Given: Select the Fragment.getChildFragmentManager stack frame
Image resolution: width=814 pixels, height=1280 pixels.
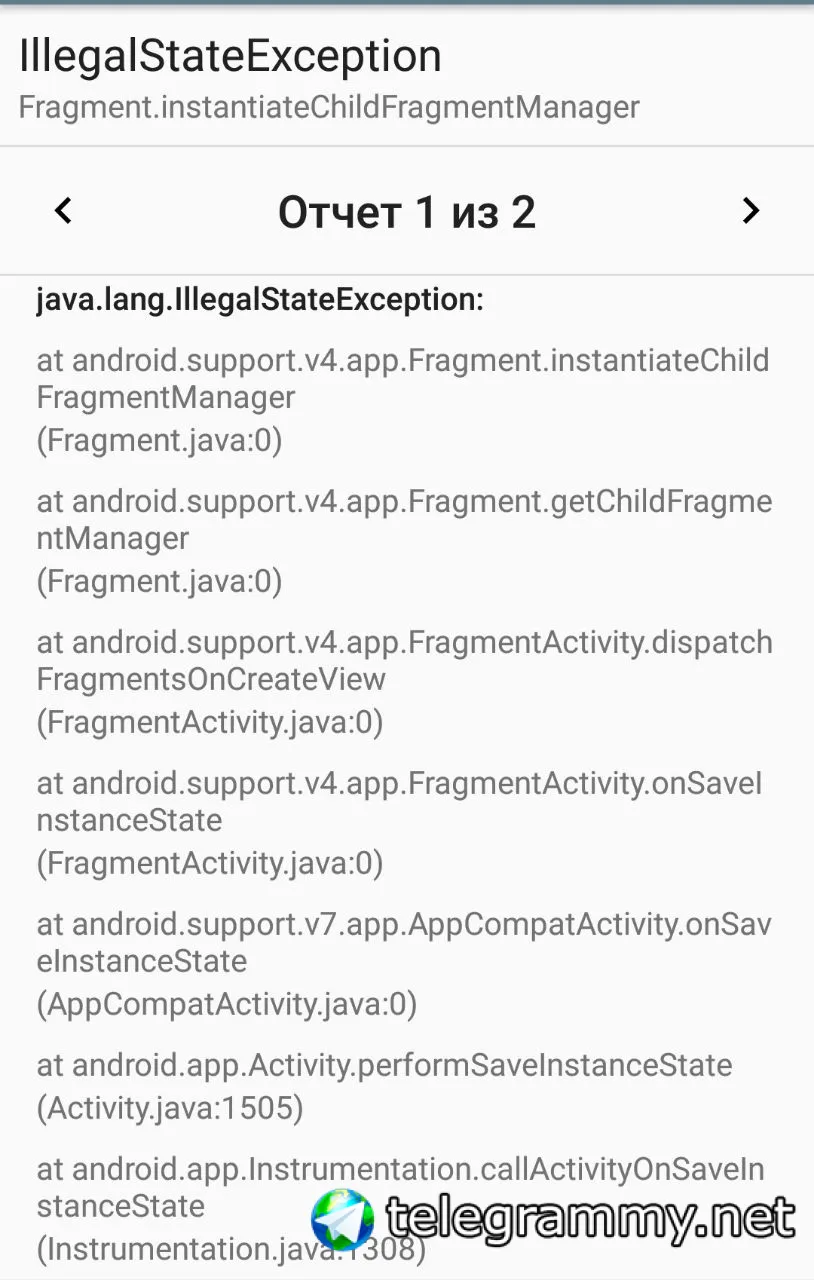Looking at the screenshot, I should coord(404,520).
